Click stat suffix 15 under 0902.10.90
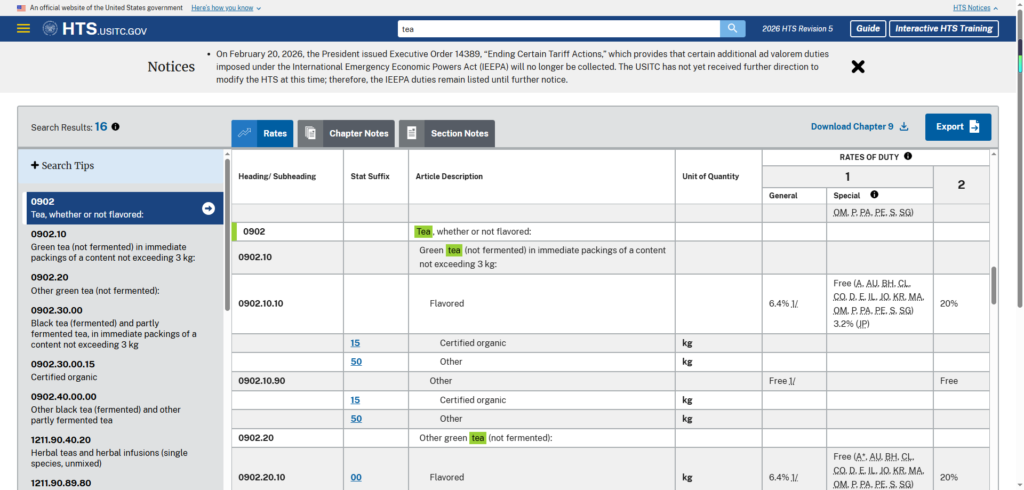This screenshot has height=490, width=1024. click(x=355, y=400)
